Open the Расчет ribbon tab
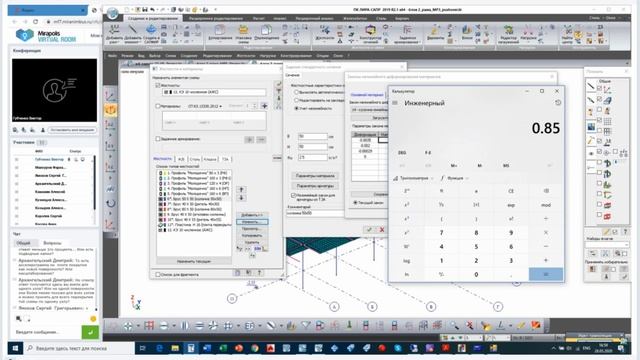 (x=259, y=18)
